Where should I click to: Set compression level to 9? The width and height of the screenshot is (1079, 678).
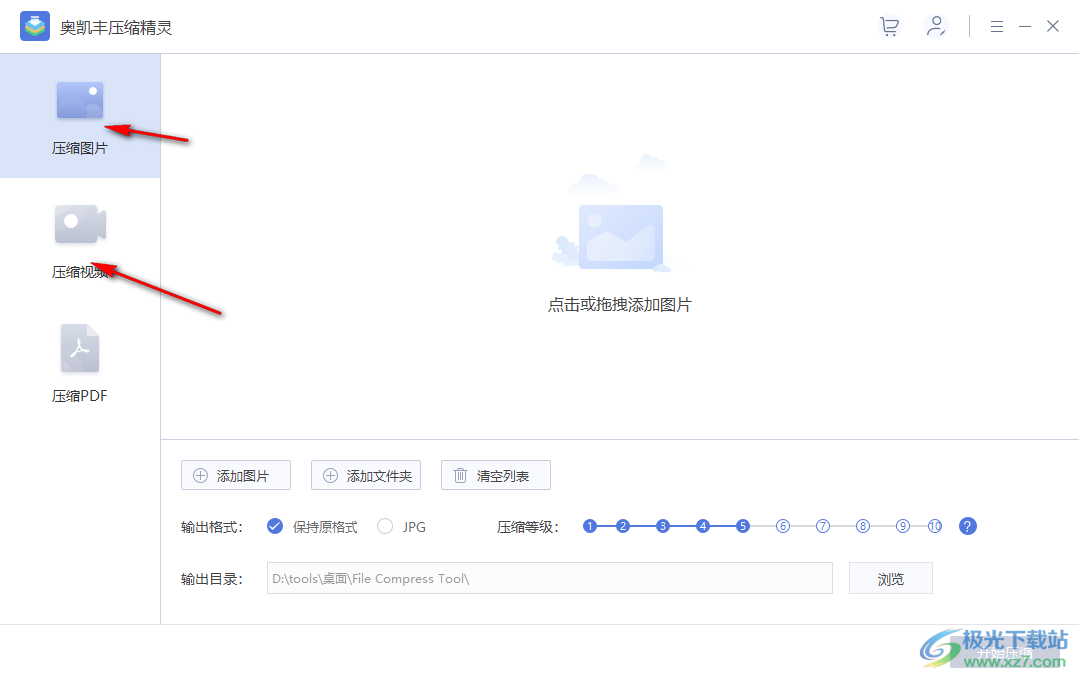903,526
